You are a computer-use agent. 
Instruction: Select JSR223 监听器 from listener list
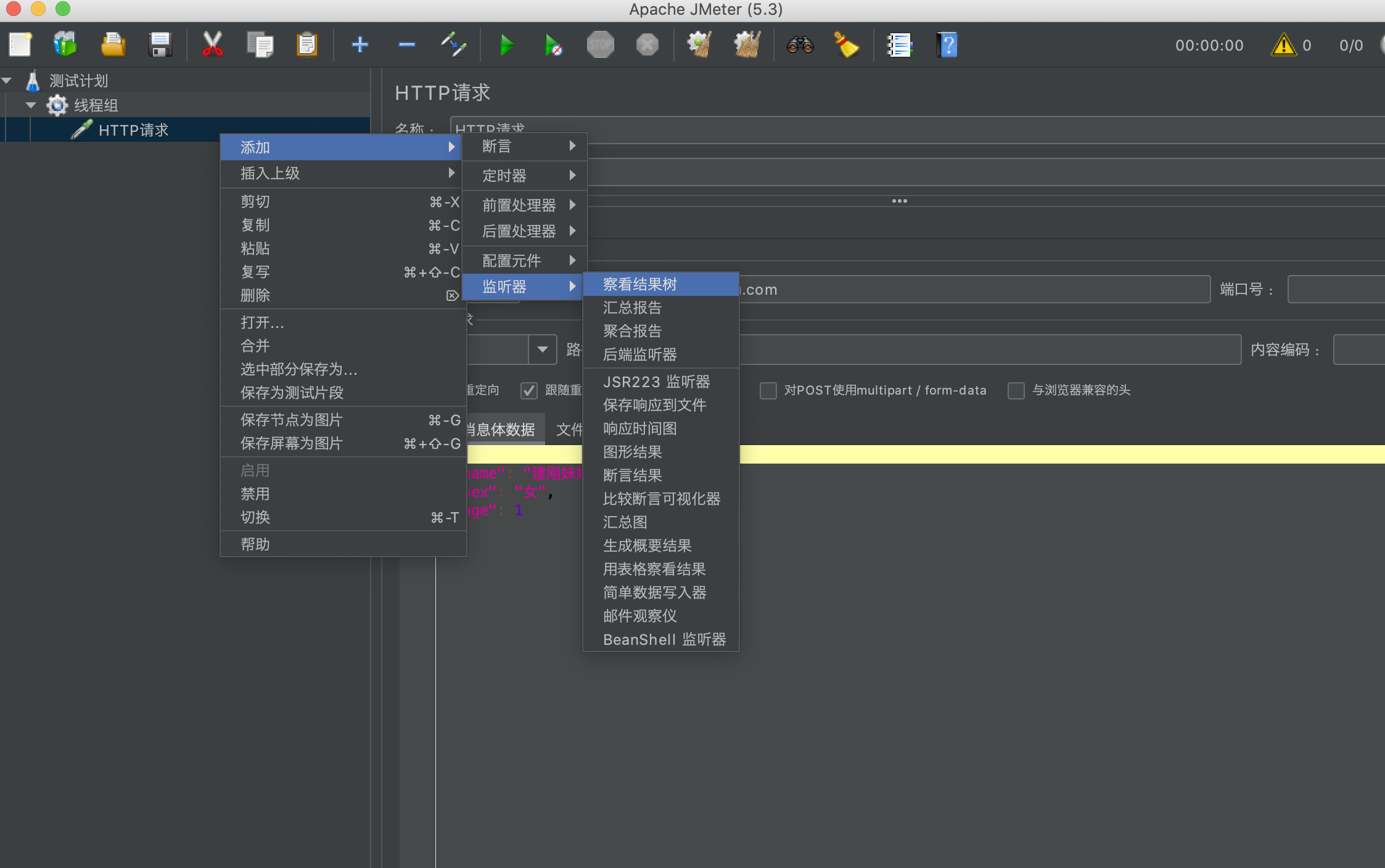point(661,382)
